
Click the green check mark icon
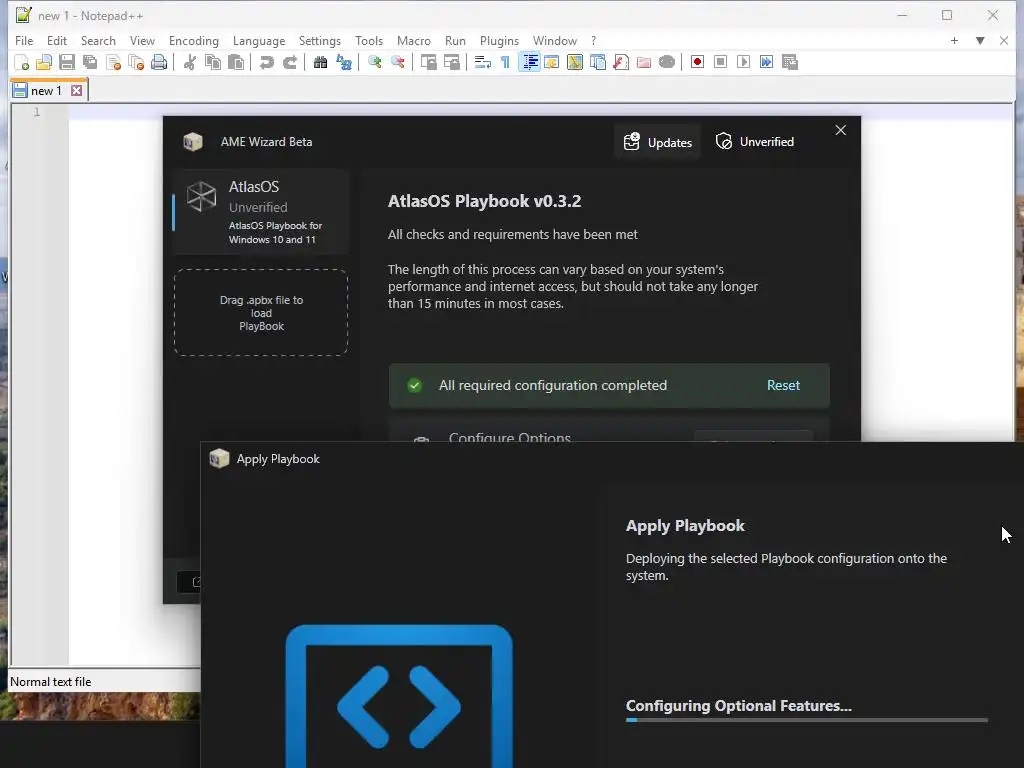point(414,385)
